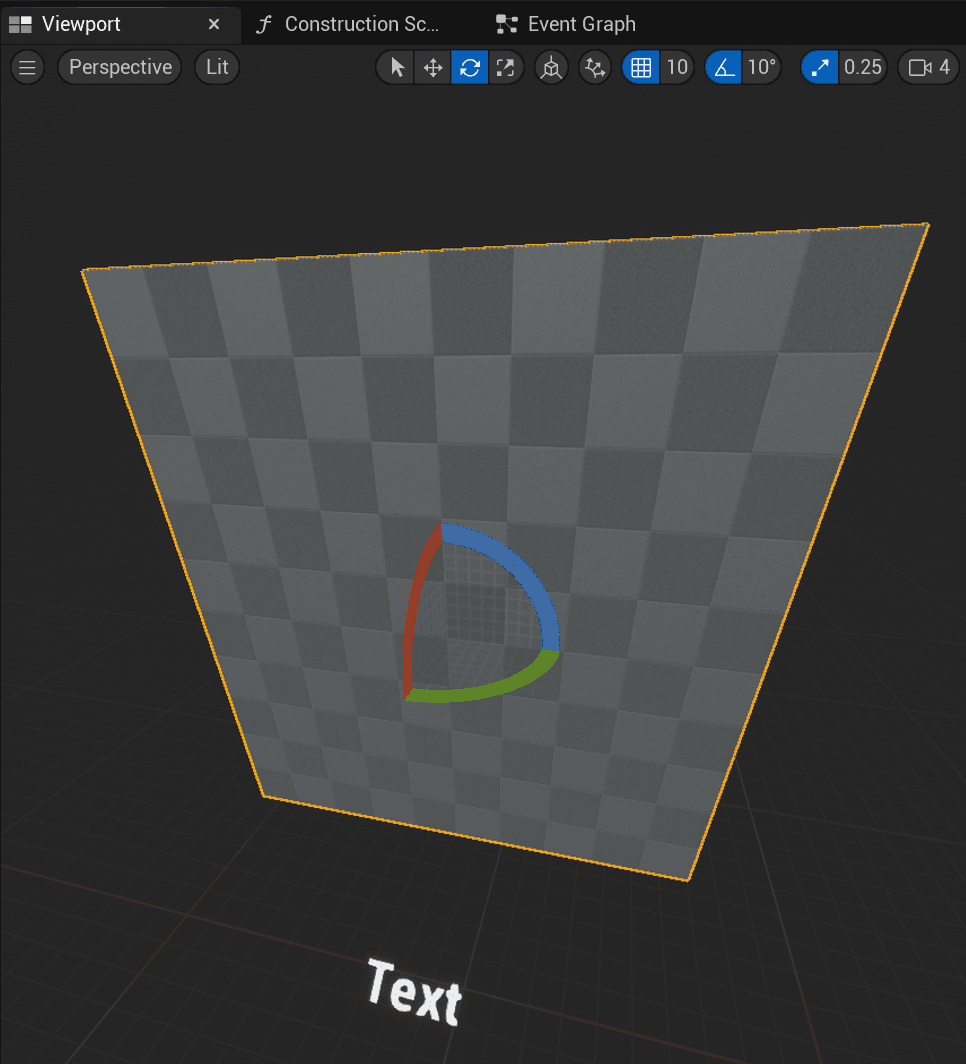966x1064 pixels.
Task: Switch to the Construction Script tab
Action: (360, 24)
